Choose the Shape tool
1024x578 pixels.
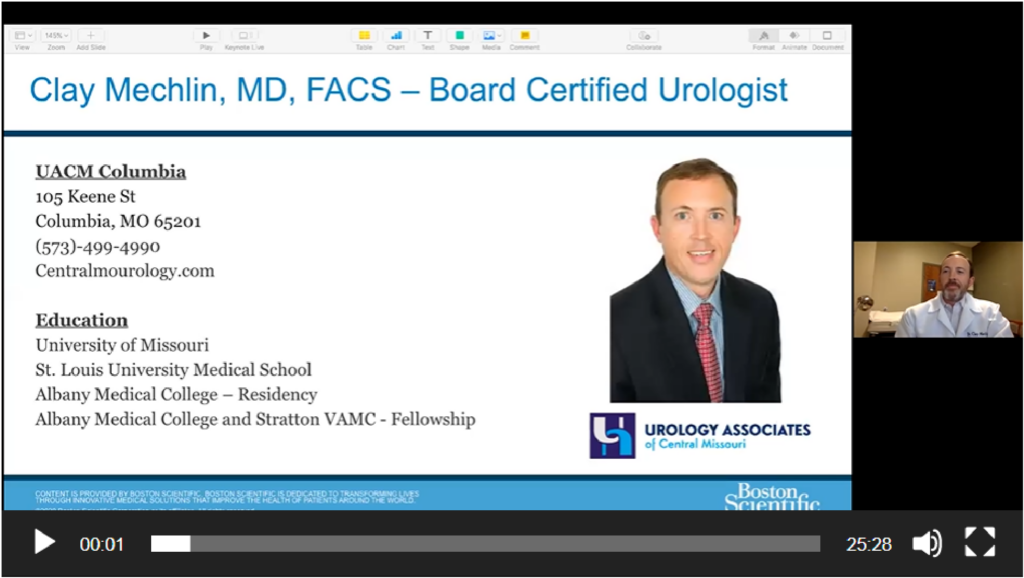click(x=459, y=36)
